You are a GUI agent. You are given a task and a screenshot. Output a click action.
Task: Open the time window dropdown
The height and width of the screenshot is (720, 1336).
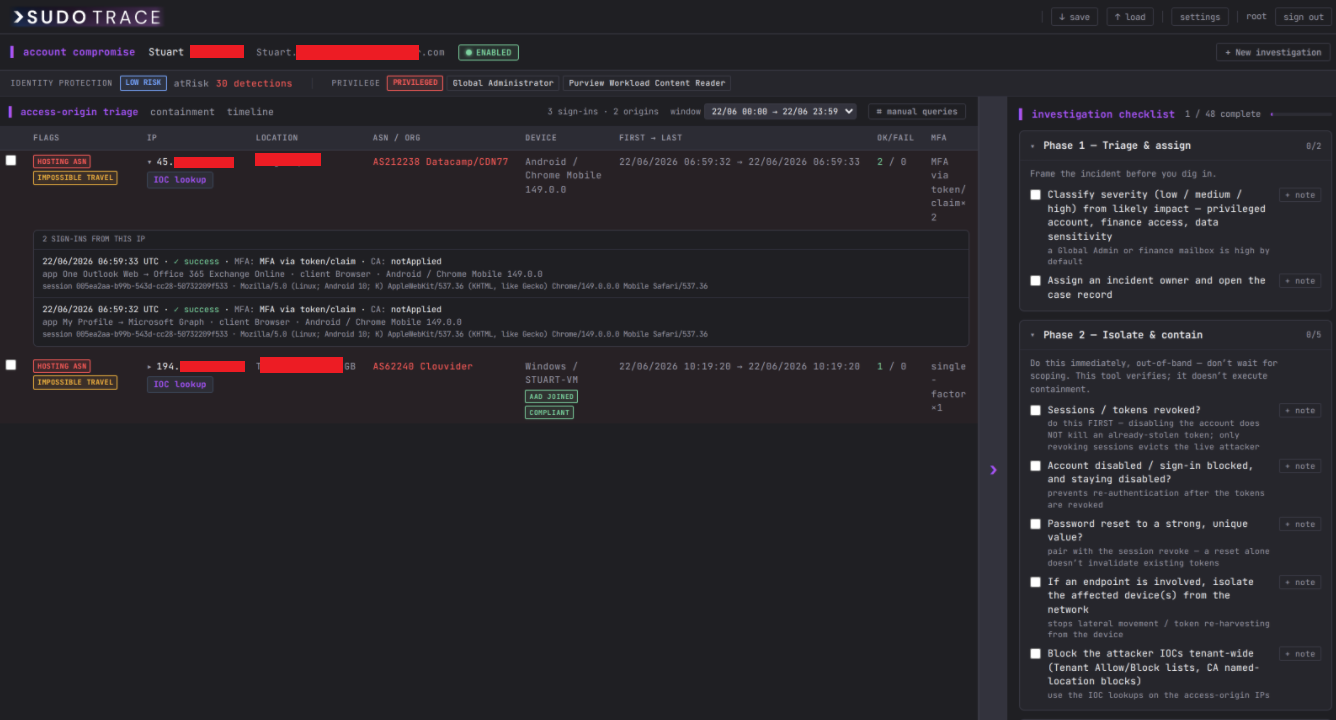[780, 112]
